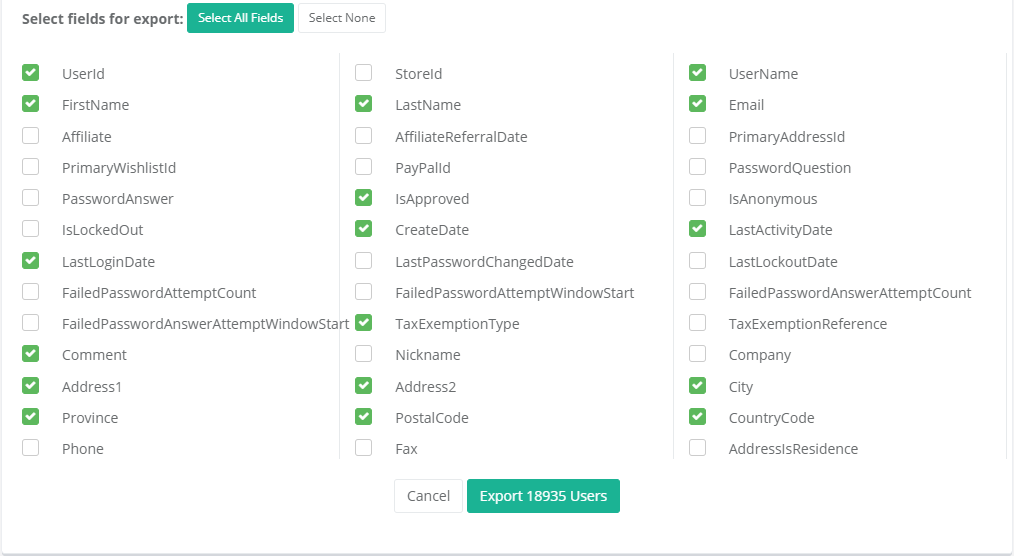1014x556 pixels.
Task: Toggle the Email field checkbox
Action: click(x=698, y=104)
